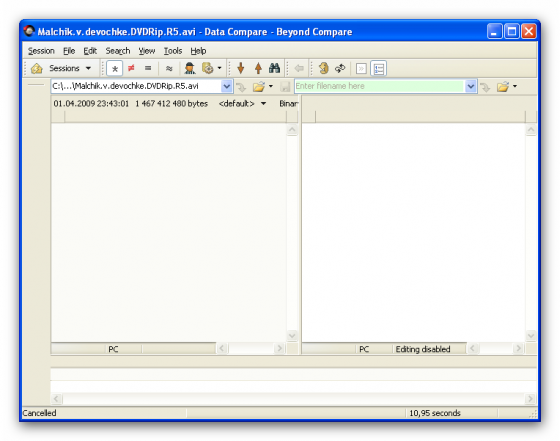560x441 pixels.
Task: Toggle Show Differences not-equal button
Action: 131,68
